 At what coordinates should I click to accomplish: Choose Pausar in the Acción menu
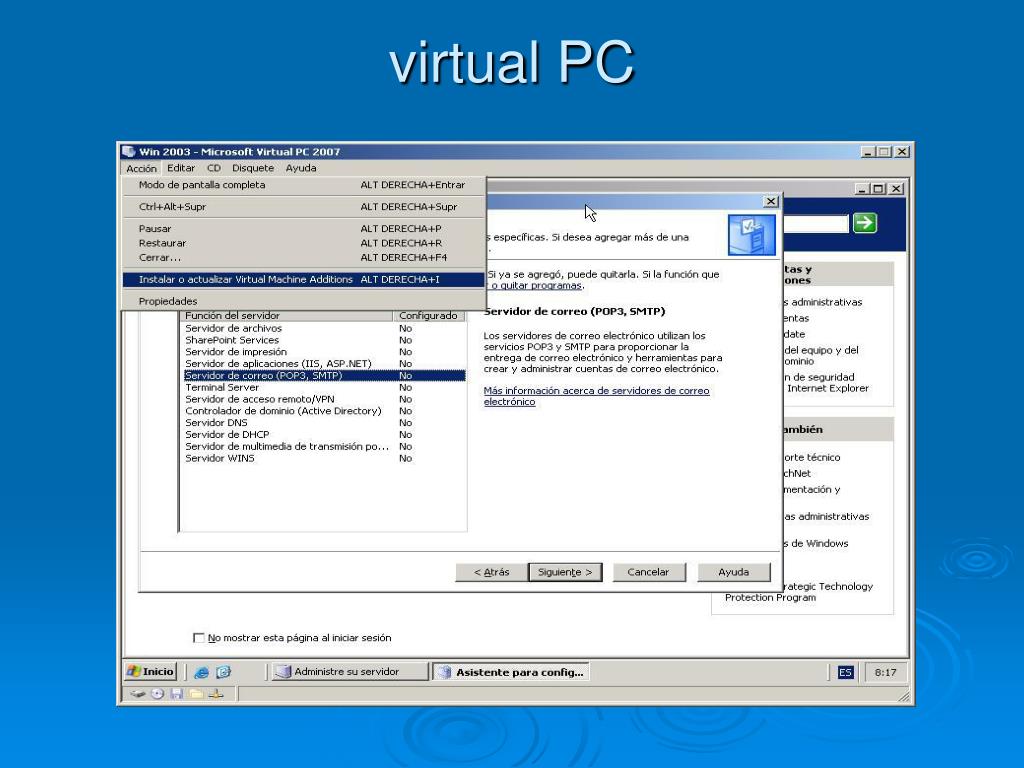tap(304, 229)
